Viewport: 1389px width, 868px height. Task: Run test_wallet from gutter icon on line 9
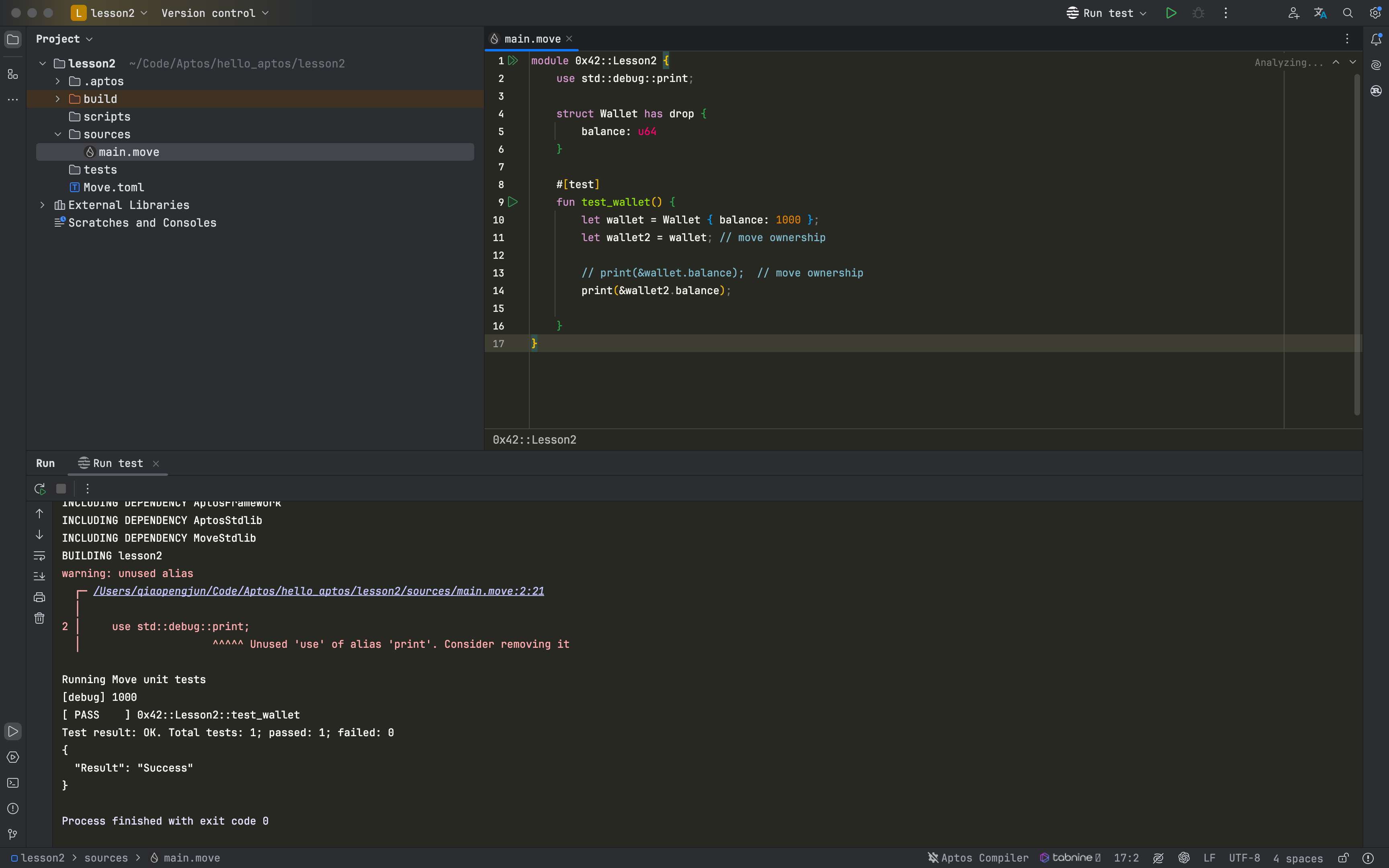513,202
